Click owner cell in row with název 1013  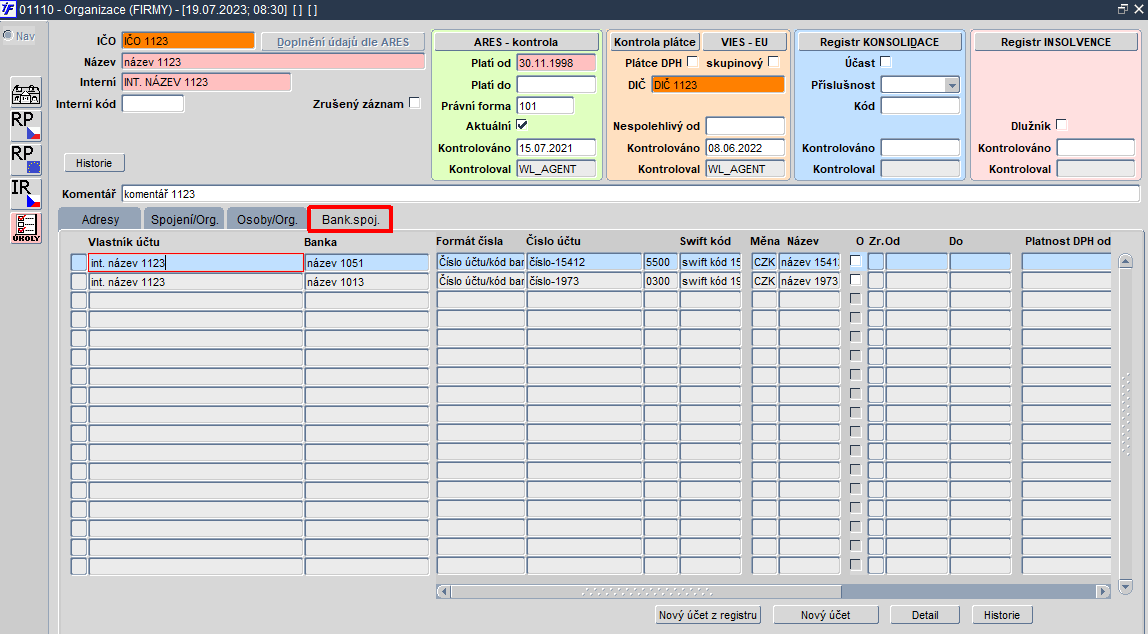[x=195, y=282]
